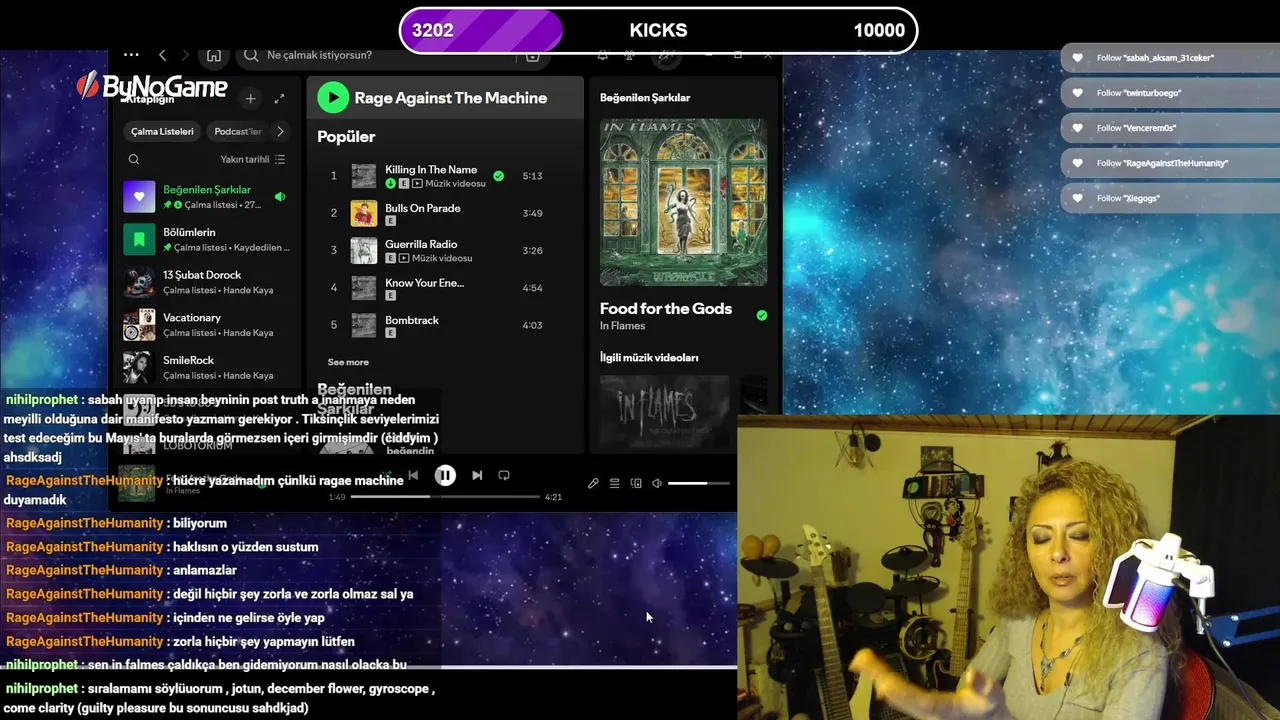Open the SmileRock playlist
Image resolution: width=1280 pixels, height=720 pixels.
[x=205, y=367]
